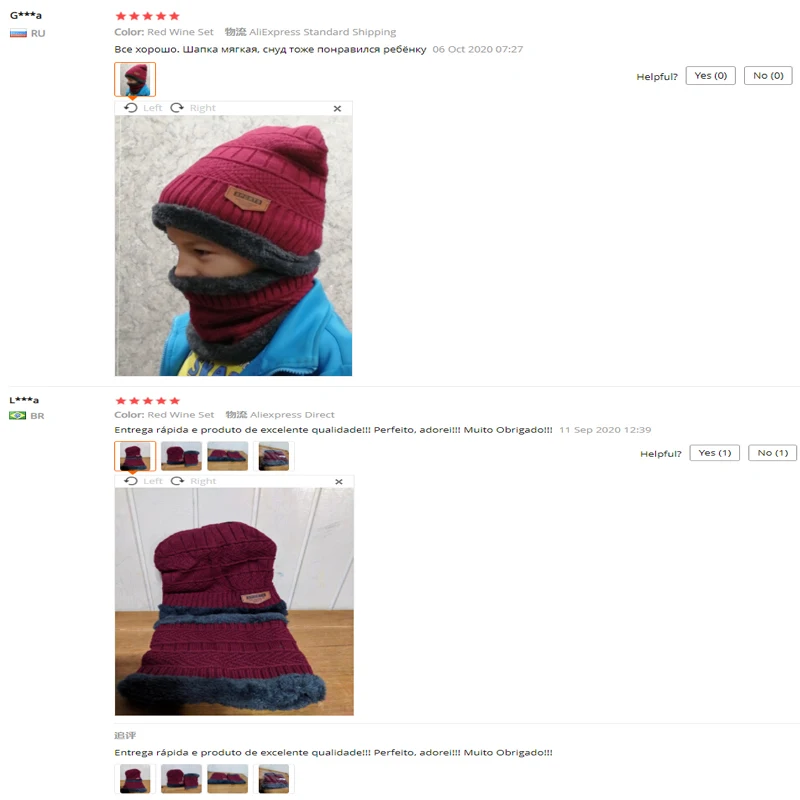Click the enlarged photo of red hat set on table

pyautogui.click(x=234, y=602)
